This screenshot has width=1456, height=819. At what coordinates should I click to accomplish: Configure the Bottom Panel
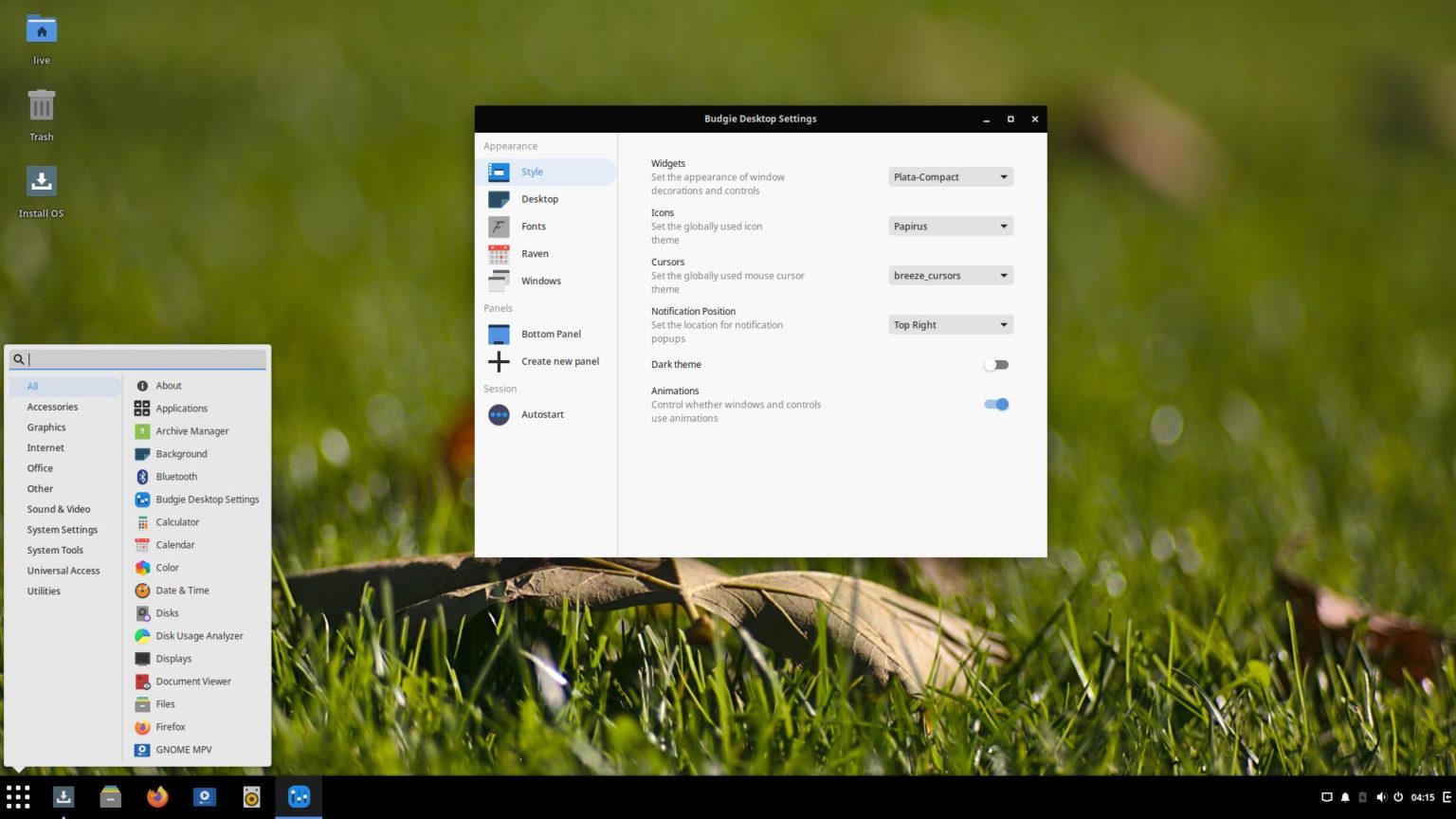tap(551, 334)
